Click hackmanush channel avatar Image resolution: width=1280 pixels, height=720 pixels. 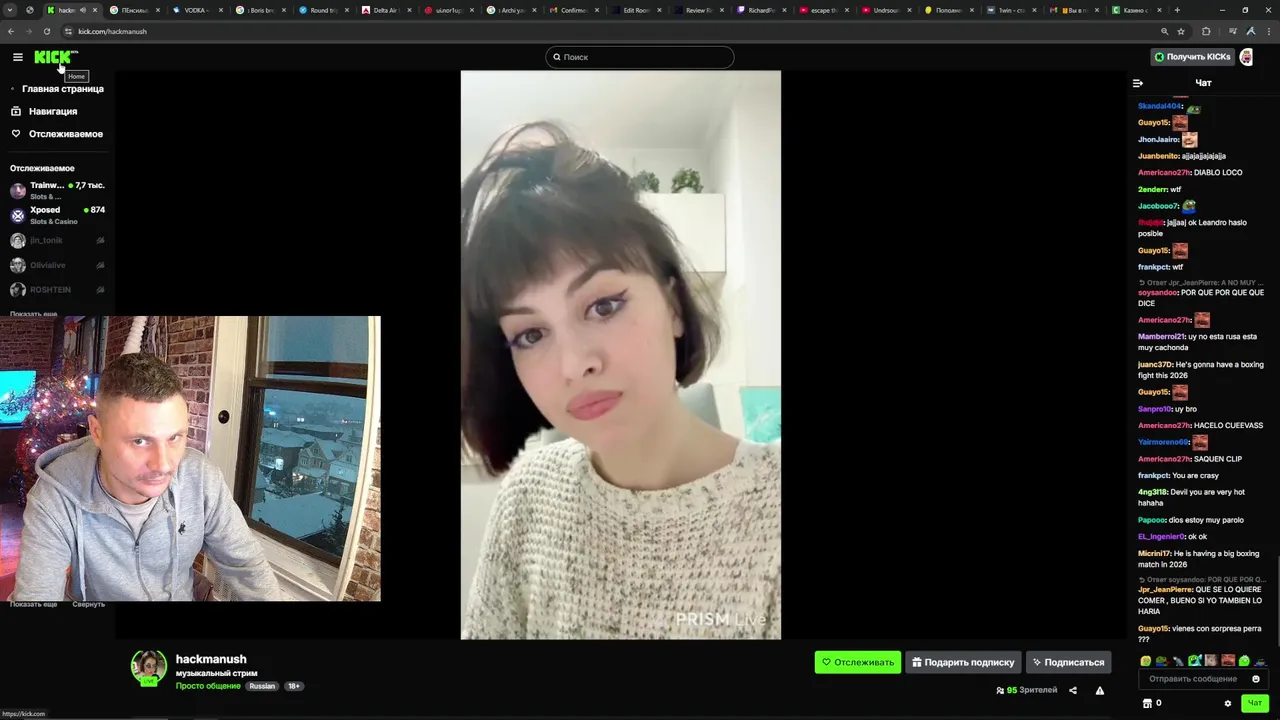tap(149, 667)
